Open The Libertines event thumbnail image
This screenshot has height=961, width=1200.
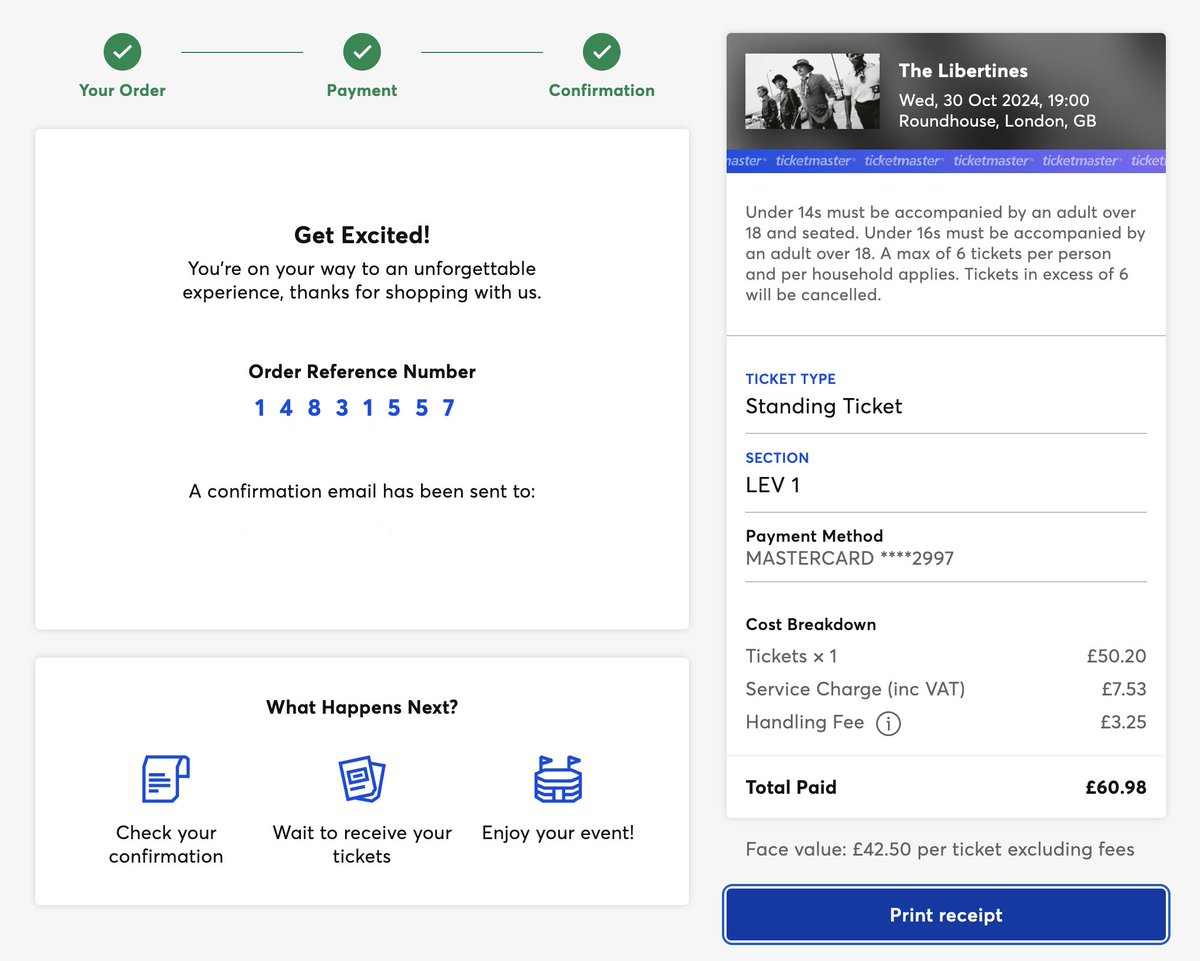click(x=813, y=91)
